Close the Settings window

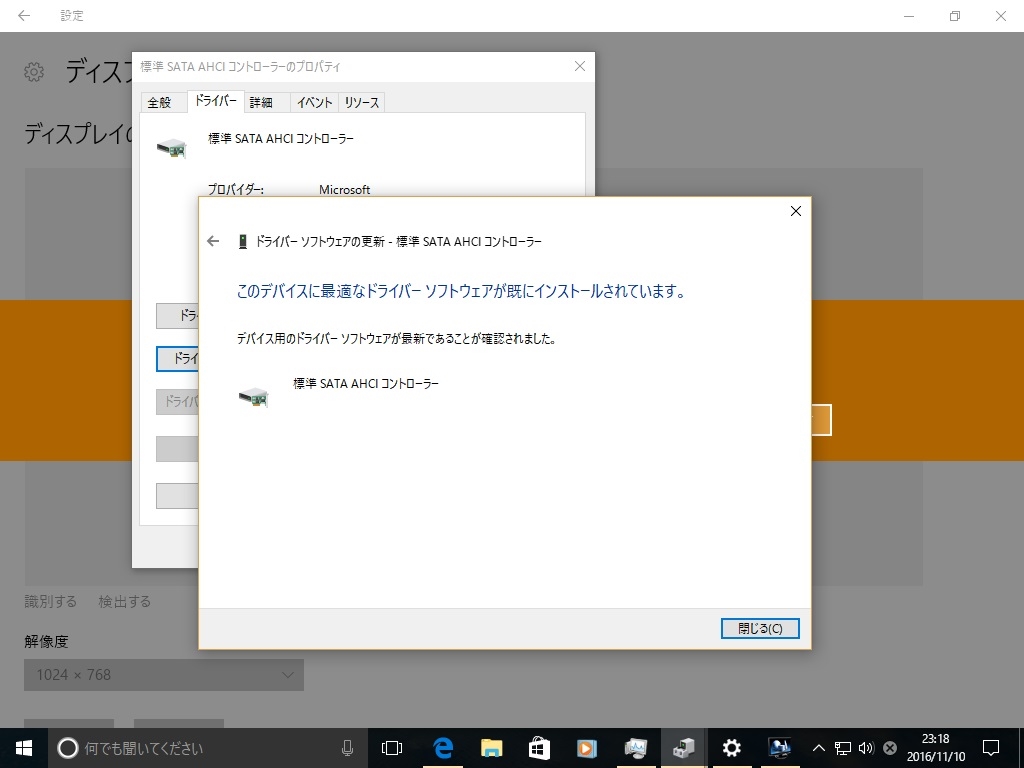[1000, 16]
